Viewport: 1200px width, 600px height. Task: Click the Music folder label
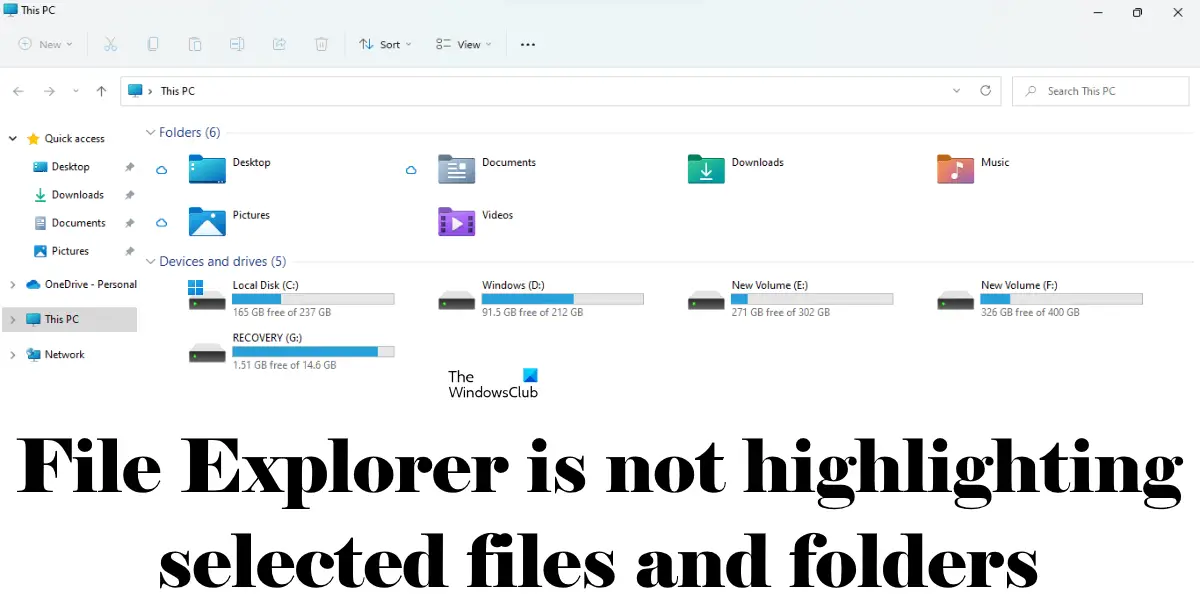[x=995, y=162]
